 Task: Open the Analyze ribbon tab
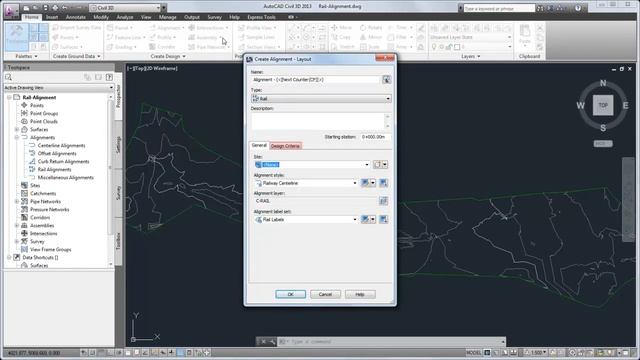[x=124, y=17]
